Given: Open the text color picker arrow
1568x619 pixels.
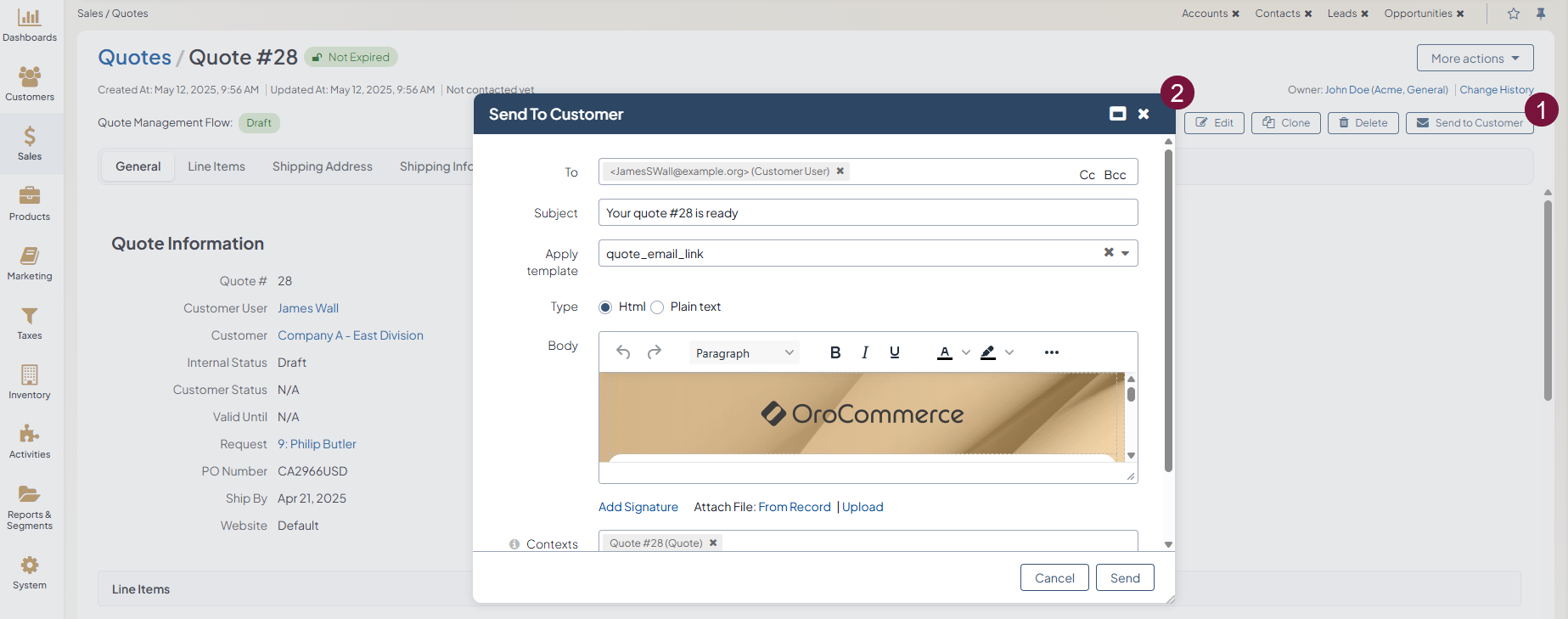Looking at the screenshot, I should (965, 352).
